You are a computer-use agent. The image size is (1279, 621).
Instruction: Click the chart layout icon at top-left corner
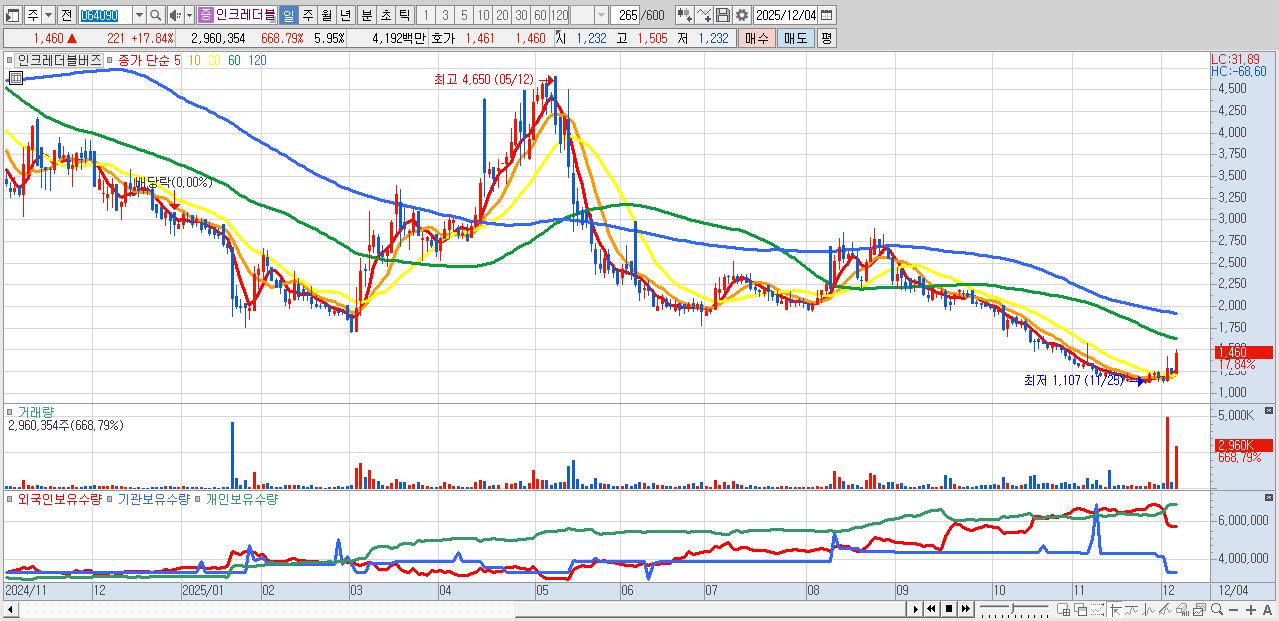pos(12,15)
